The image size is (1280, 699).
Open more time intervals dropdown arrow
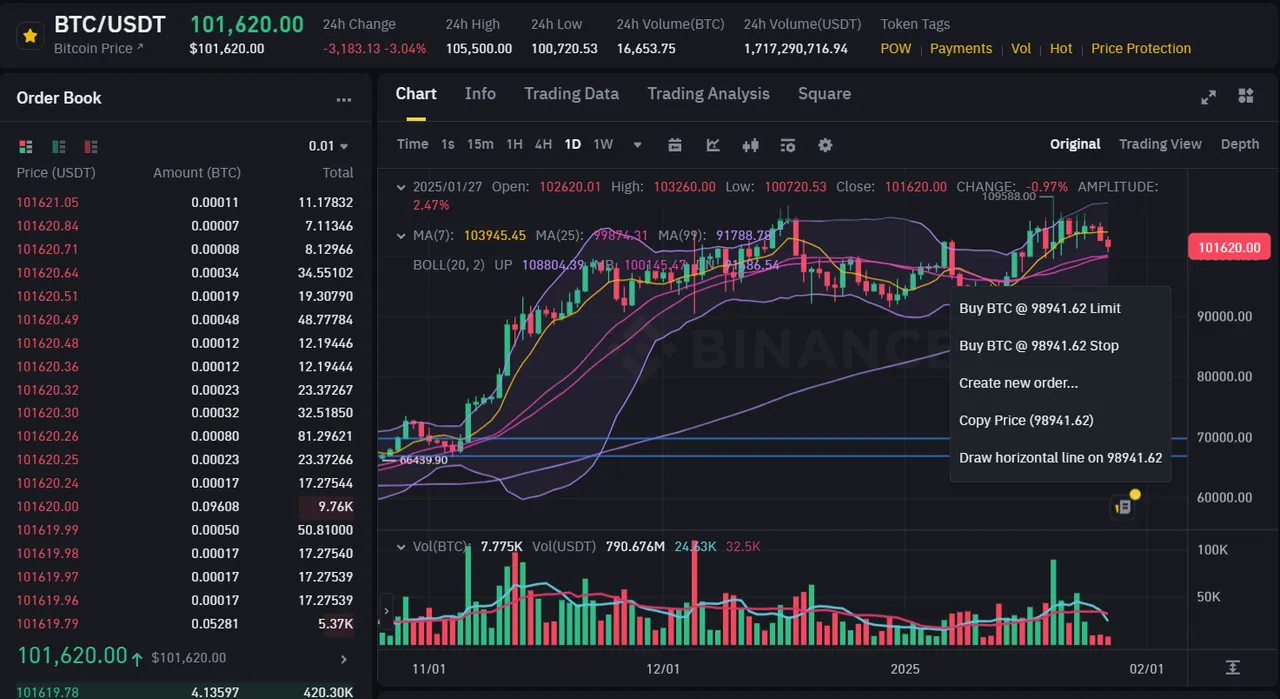click(638, 145)
